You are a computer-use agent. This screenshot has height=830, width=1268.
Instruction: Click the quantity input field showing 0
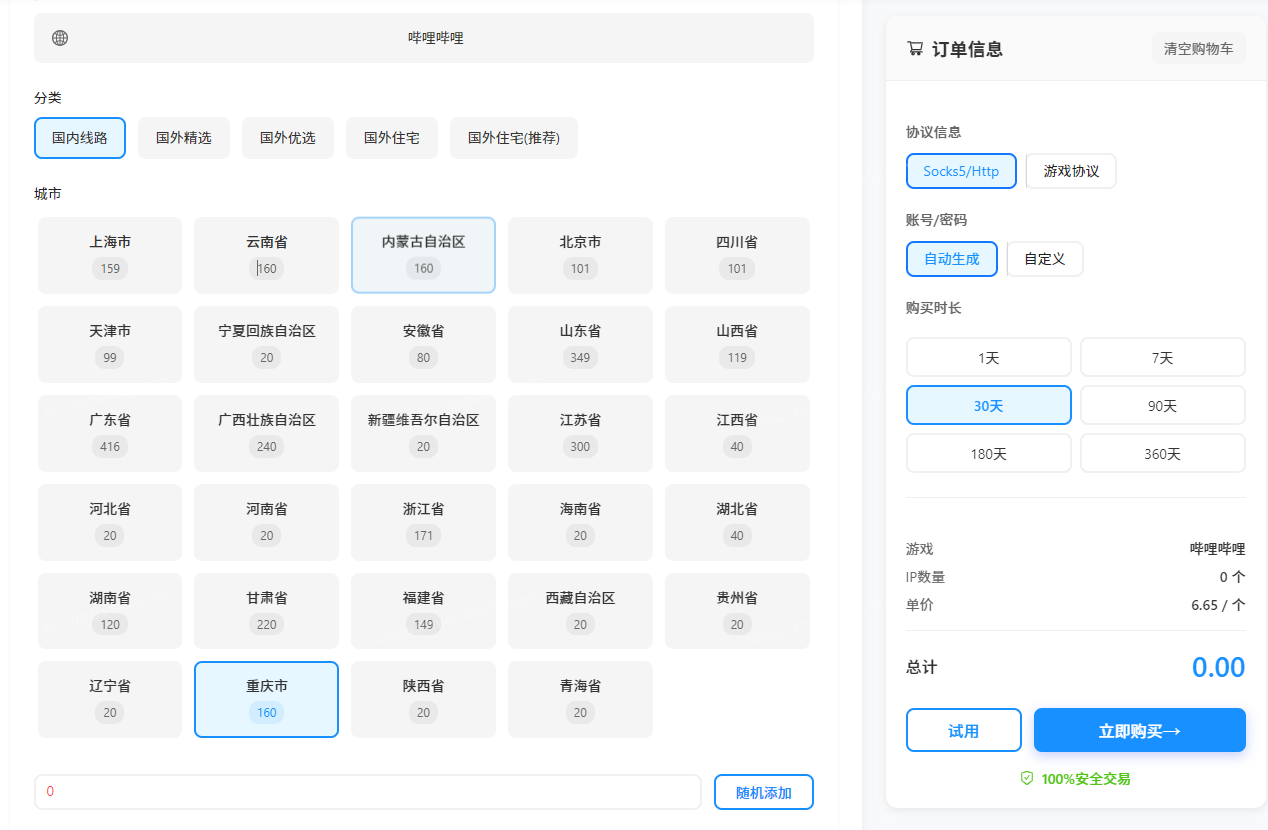point(367,791)
